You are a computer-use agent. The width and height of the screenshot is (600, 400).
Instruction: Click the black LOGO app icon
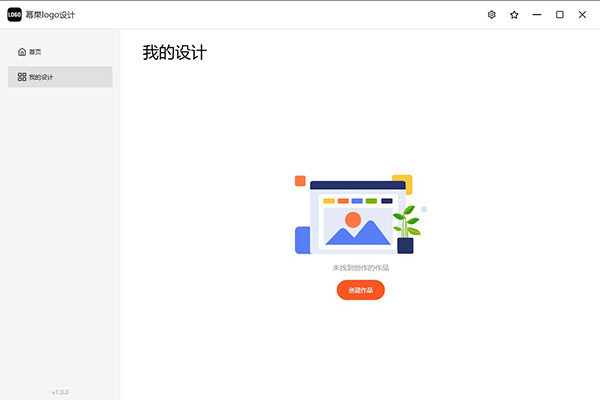[15, 15]
